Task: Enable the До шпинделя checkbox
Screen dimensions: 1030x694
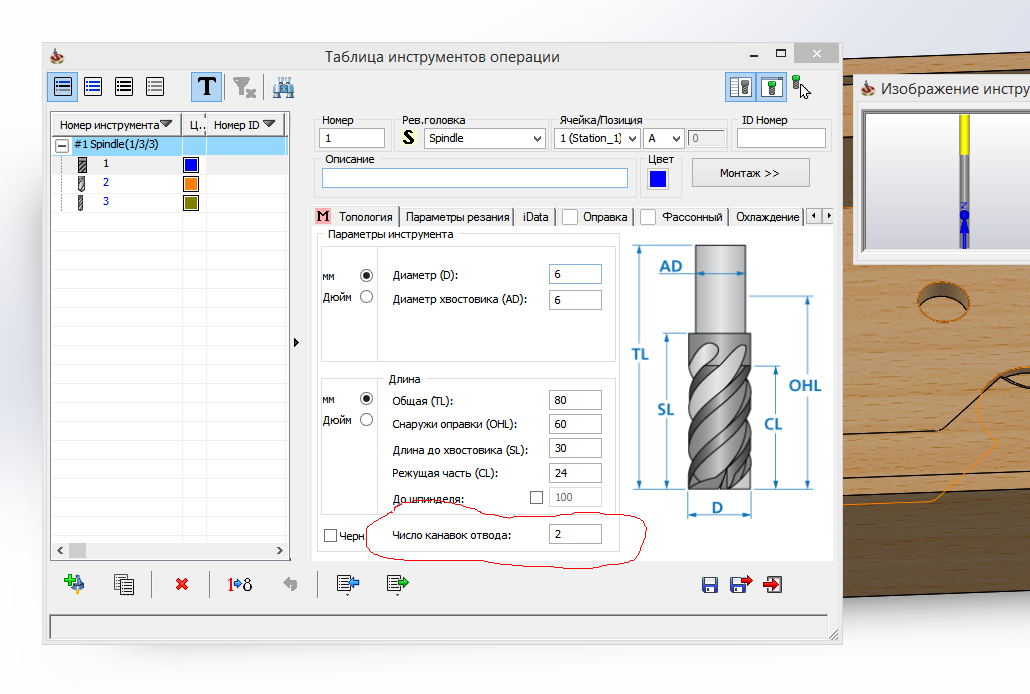Action: pyautogui.click(x=536, y=497)
